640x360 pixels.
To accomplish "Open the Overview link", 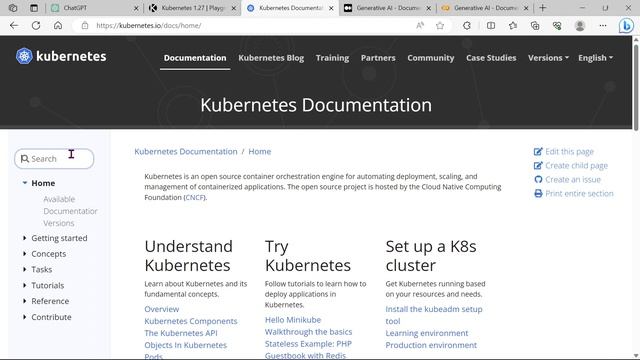I will (x=162, y=309).
